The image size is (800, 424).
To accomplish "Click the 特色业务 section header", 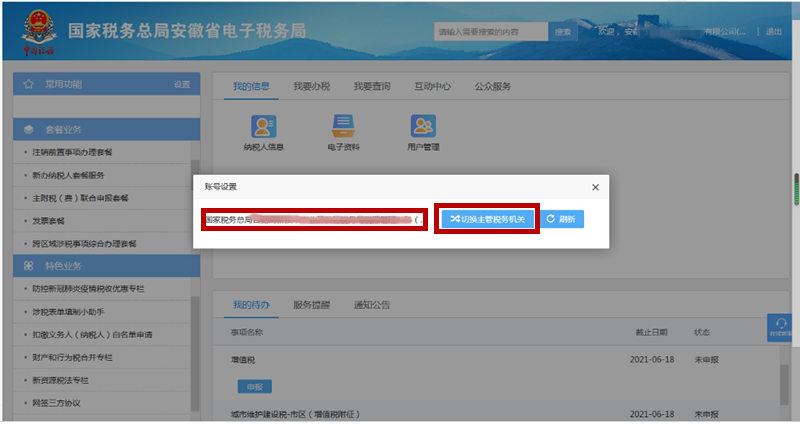I will [x=106, y=266].
